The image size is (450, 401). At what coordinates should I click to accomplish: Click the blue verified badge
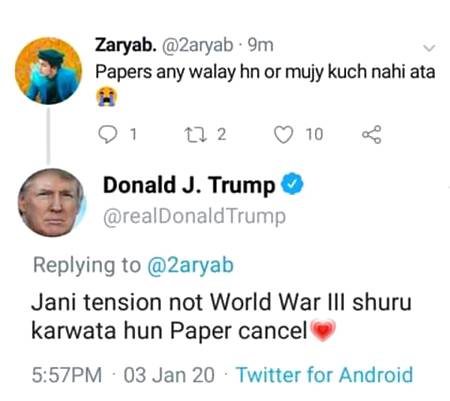click(x=292, y=184)
